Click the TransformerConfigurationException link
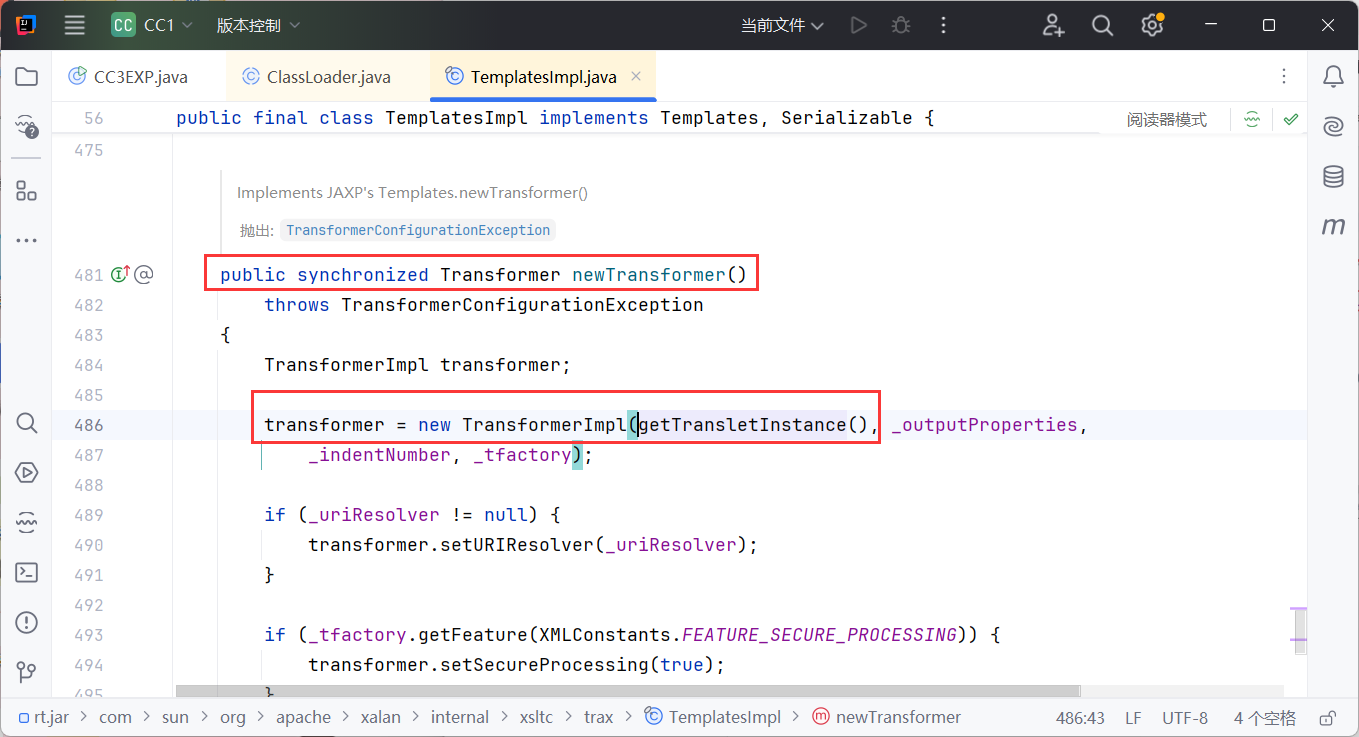Screen dimensions: 1359x737 tap(418, 230)
